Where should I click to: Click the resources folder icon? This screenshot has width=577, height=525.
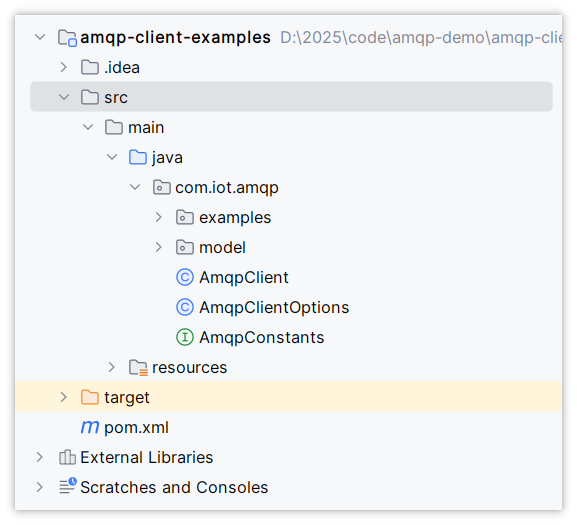pyautogui.click(x=138, y=368)
